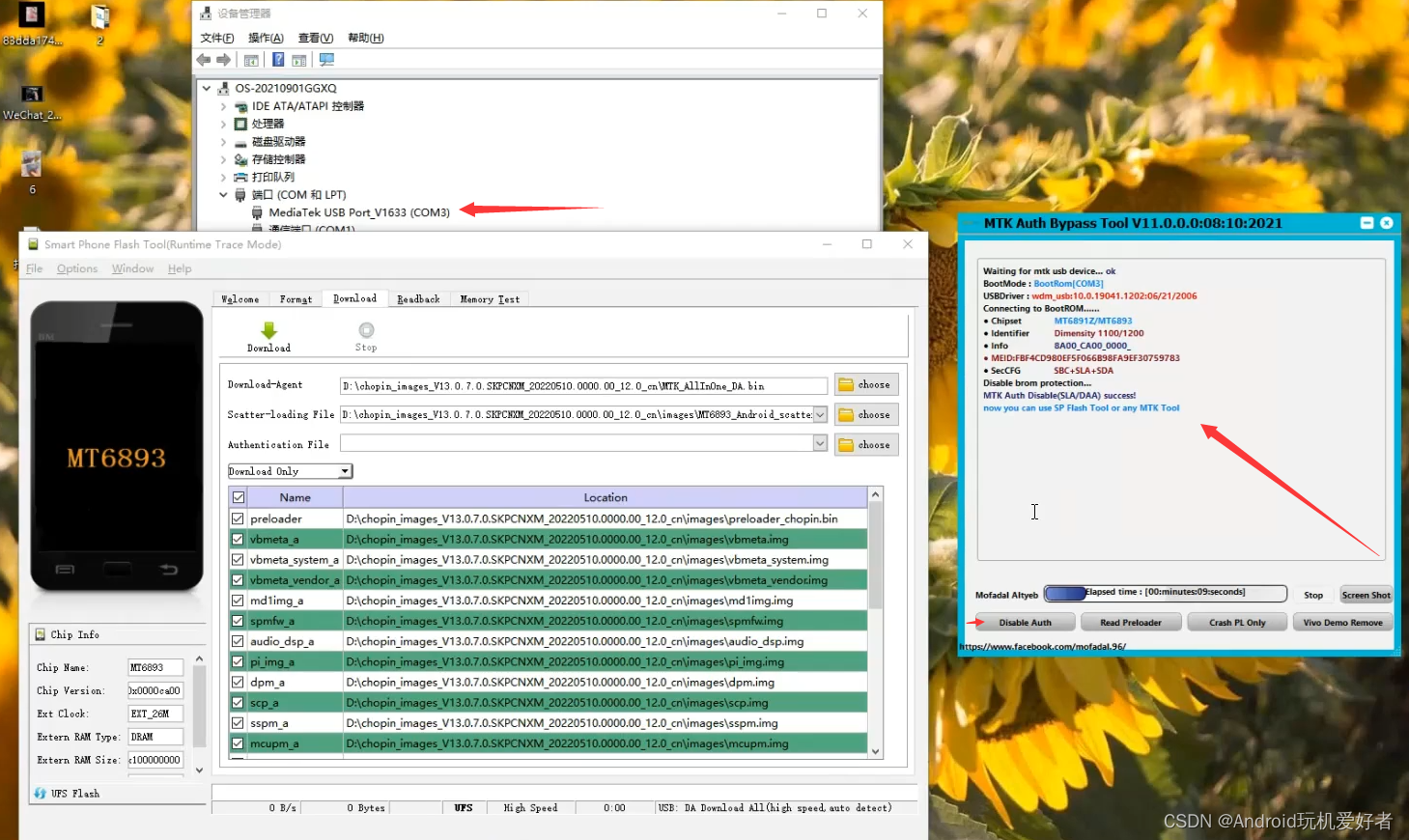1409x840 pixels.
Task: Expand IDE ATA/ATAPI controllers node
Action: (x=223, y=106)
